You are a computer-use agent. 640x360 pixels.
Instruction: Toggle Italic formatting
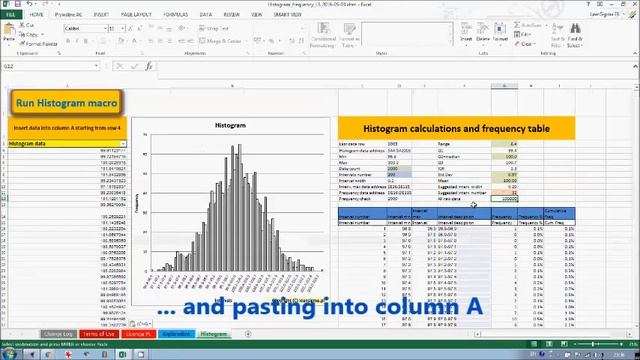pos(77,41)
